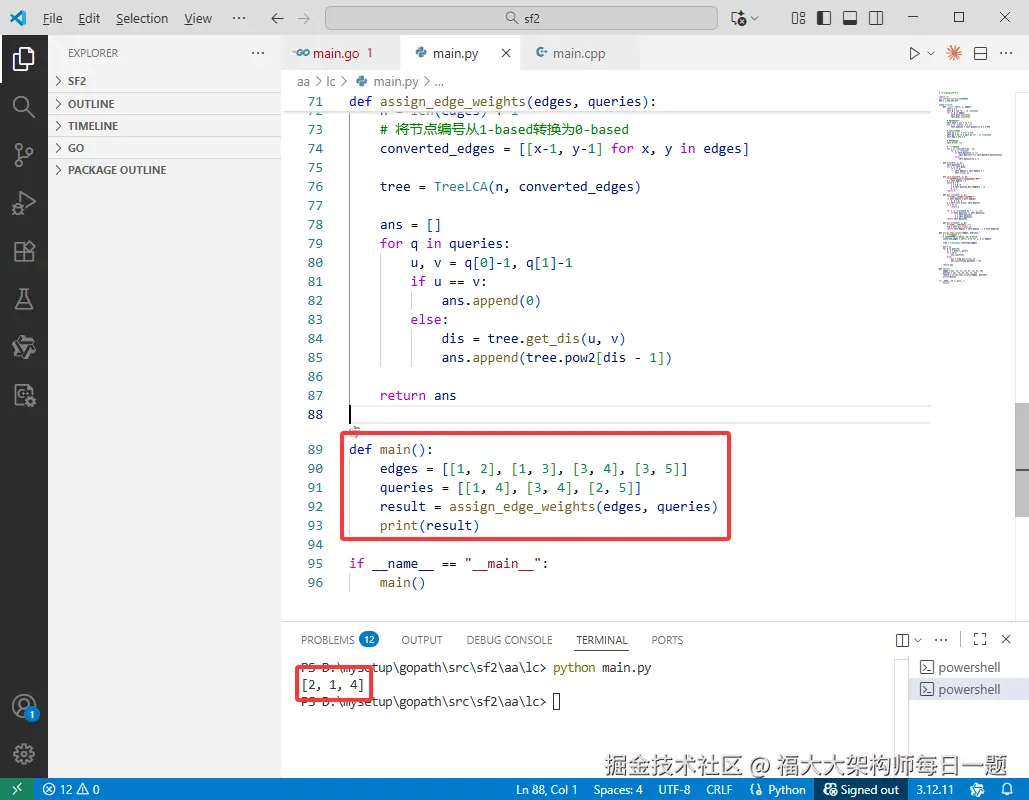Show errors and warnings count in status bar
This screenshot has width=1029, height=800.
(71, 789)
